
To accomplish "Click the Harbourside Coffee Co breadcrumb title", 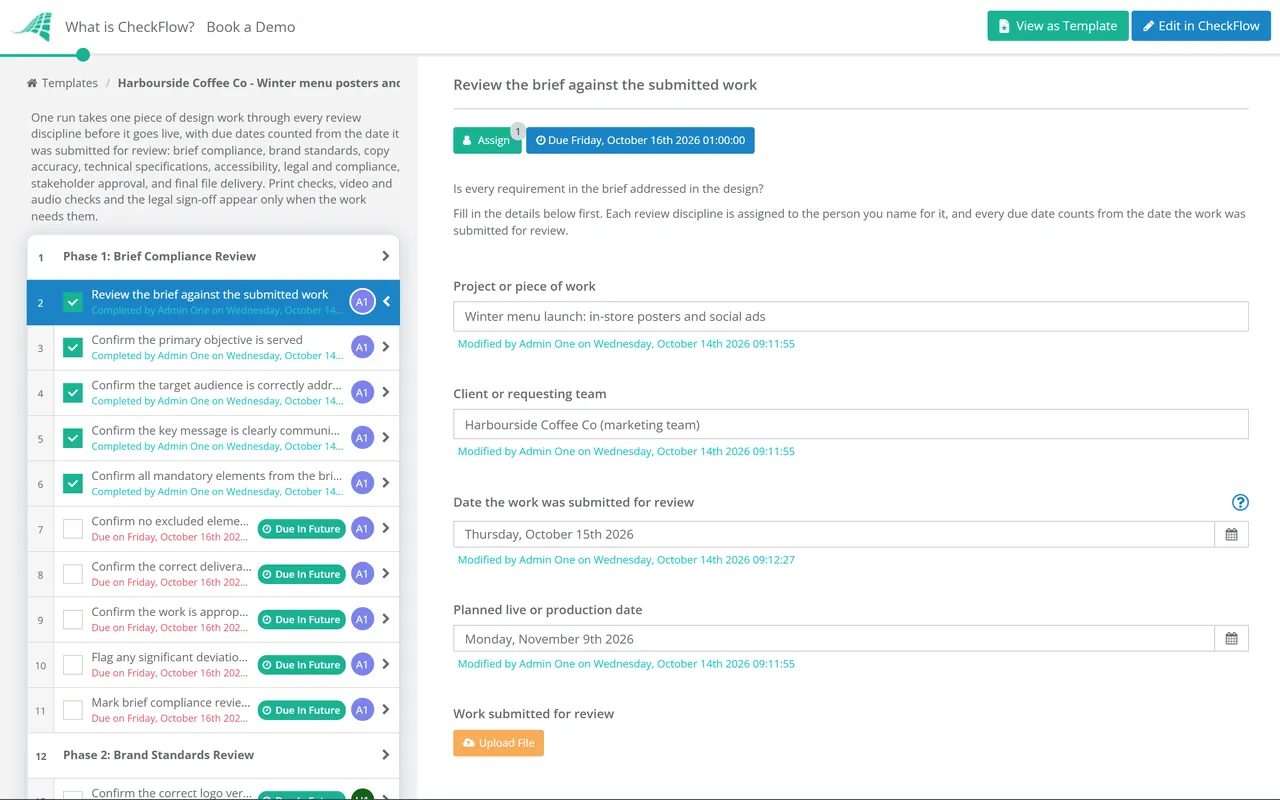I will click(x=259, y=83).
